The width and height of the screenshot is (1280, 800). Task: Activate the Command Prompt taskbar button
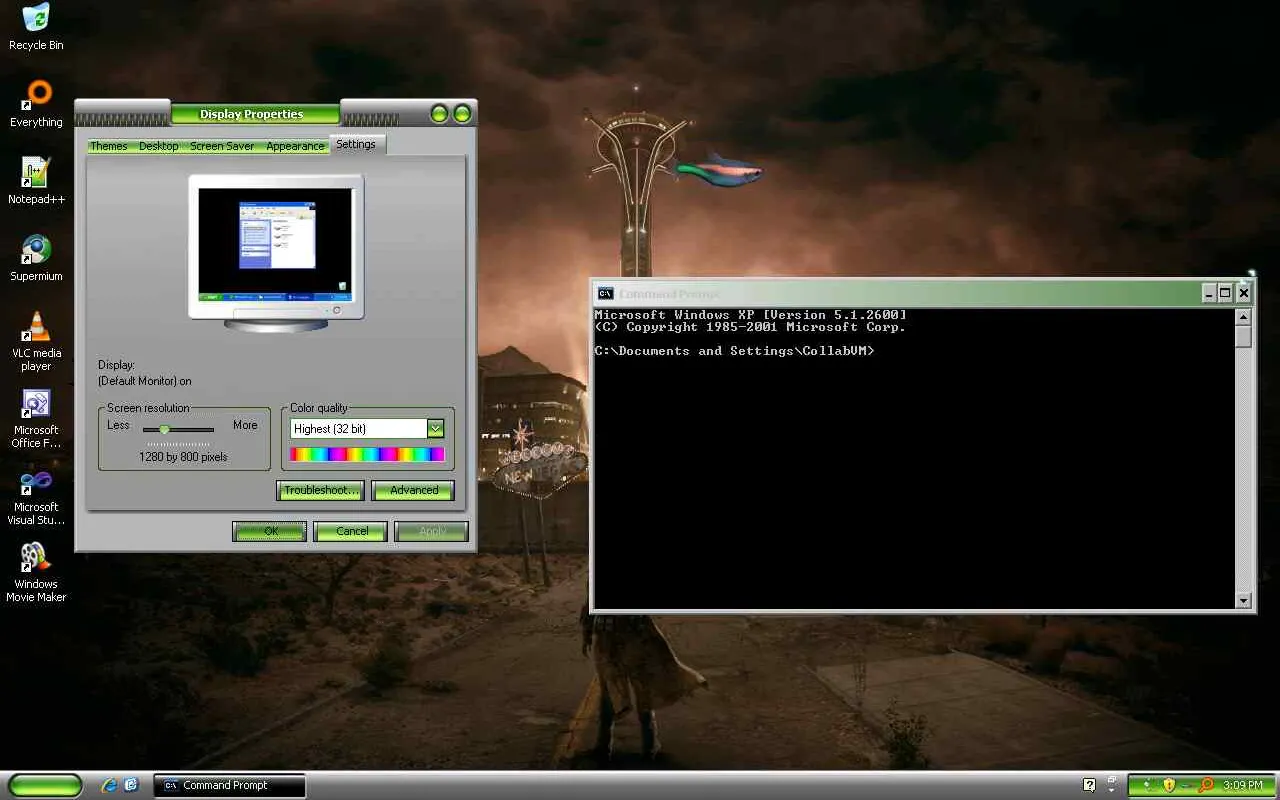click(229, 785)
